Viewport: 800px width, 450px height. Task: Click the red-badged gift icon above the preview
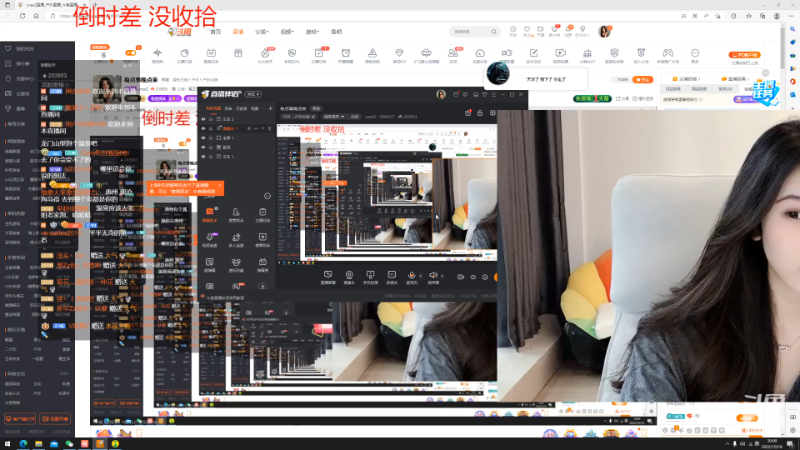[x=468, y=113]
